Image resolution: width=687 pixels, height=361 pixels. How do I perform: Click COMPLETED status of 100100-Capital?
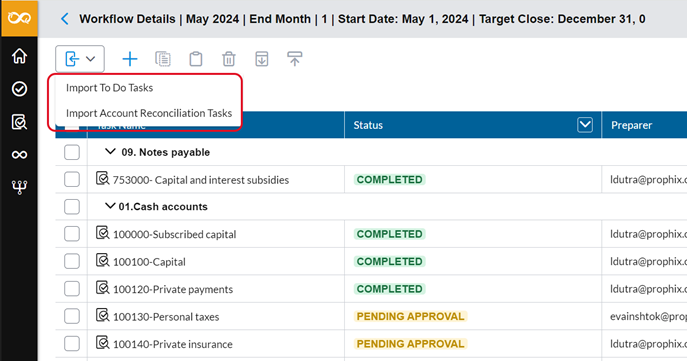[390, 262]
